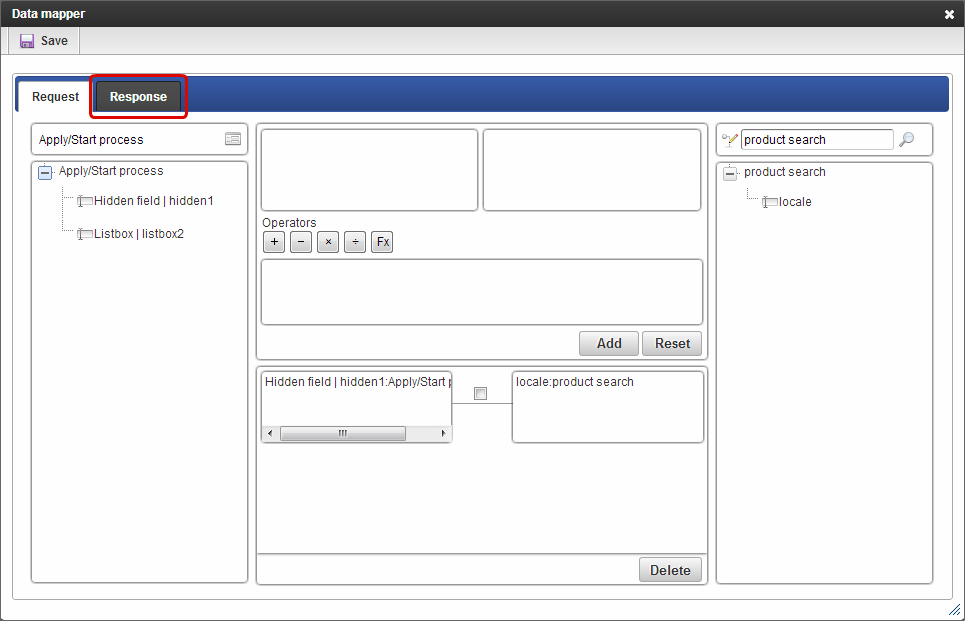Screen dimensions: 965x621
Task: Click the upper left expression input box
Action: point(369,170)
